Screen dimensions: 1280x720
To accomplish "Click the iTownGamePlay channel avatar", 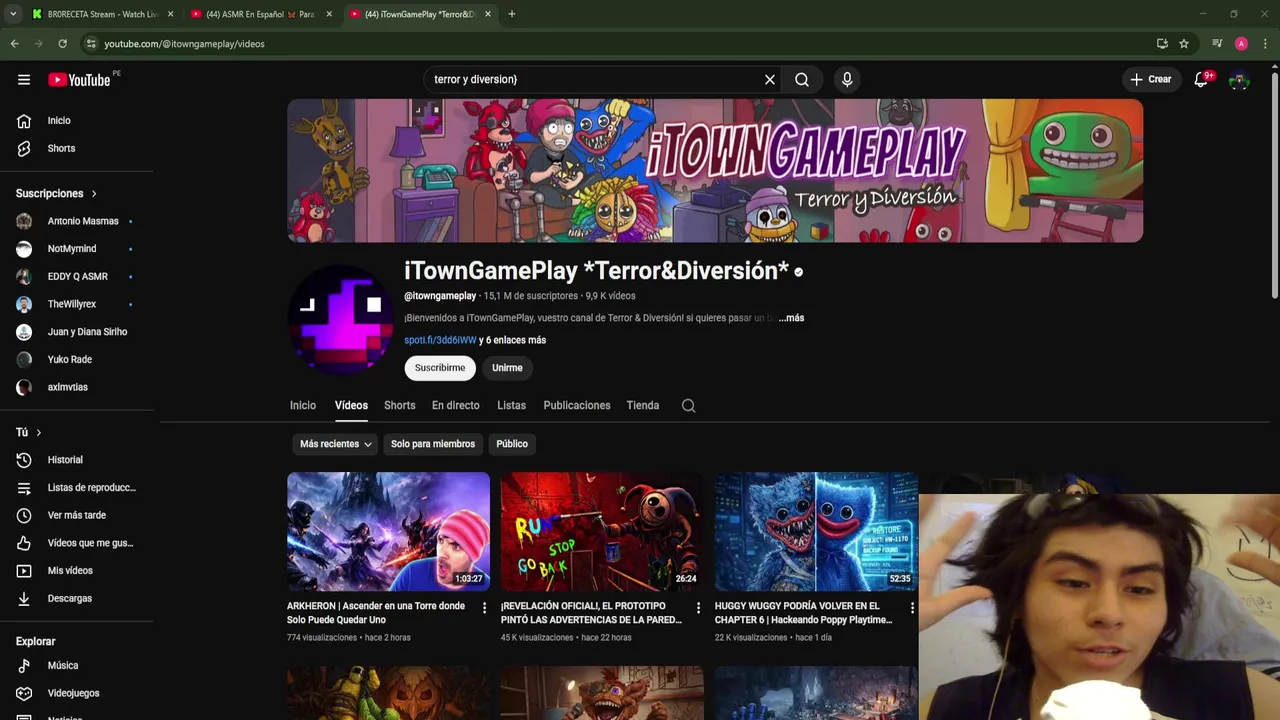I will pyautogui.click(x=341, y=319).
